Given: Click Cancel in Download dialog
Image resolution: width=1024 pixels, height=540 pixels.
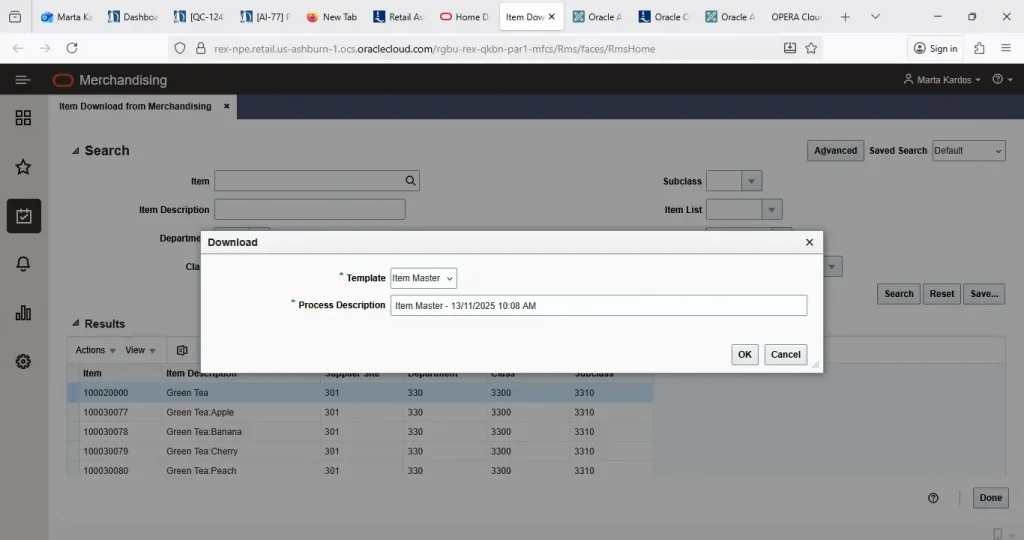Looking at the screenshot, I should pyautogui.click(x=785, y=354).
